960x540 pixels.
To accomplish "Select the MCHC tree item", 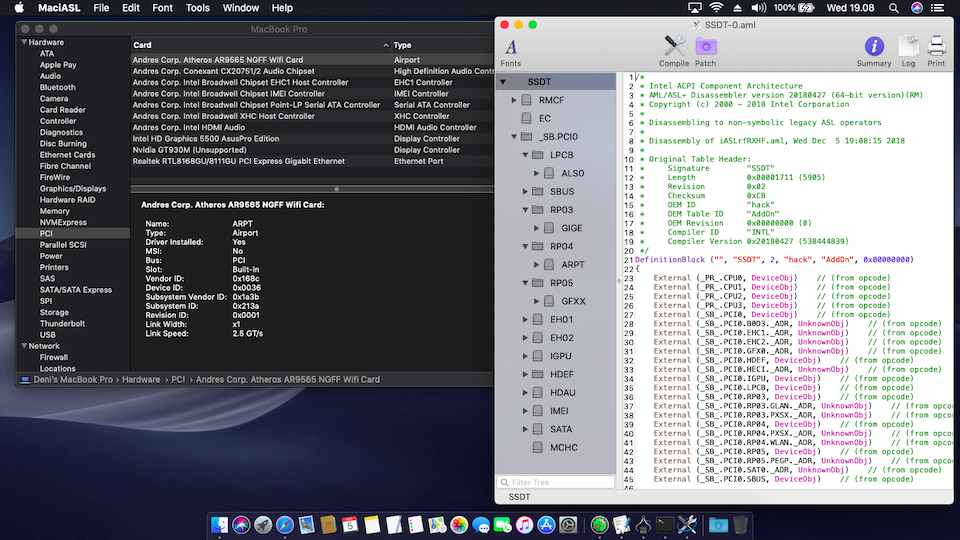I will click(563, 447).
